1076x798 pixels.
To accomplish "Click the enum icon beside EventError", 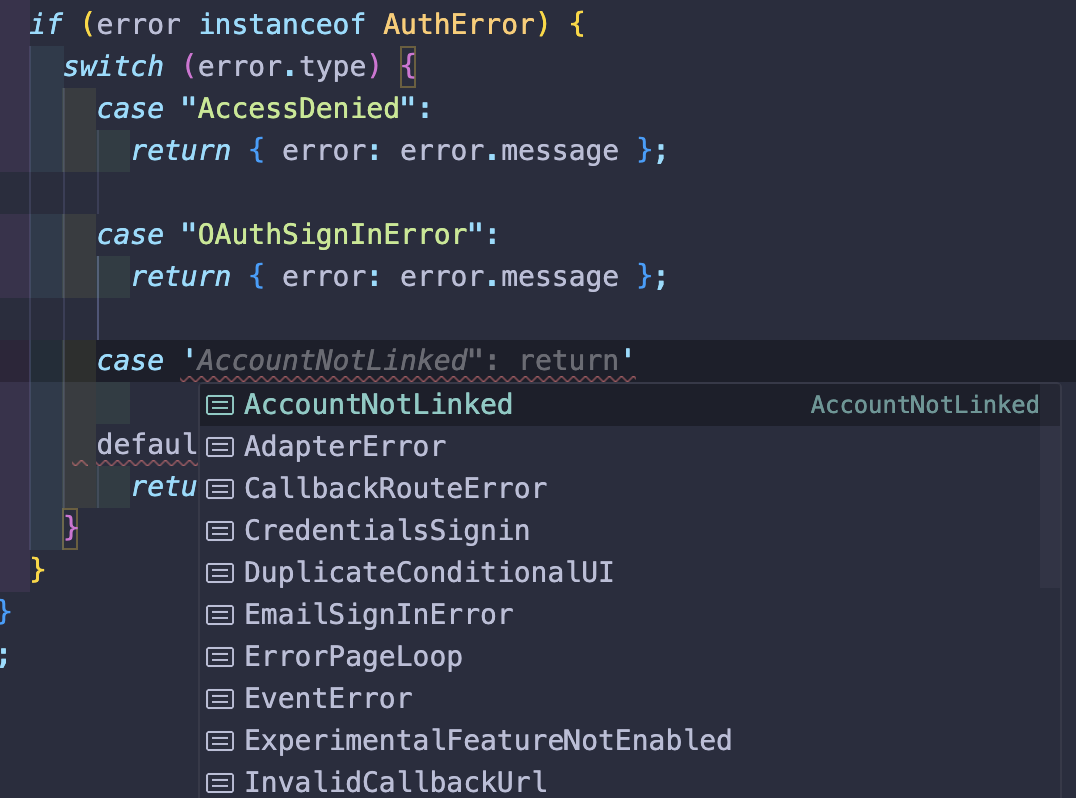I will coord(220,699).
